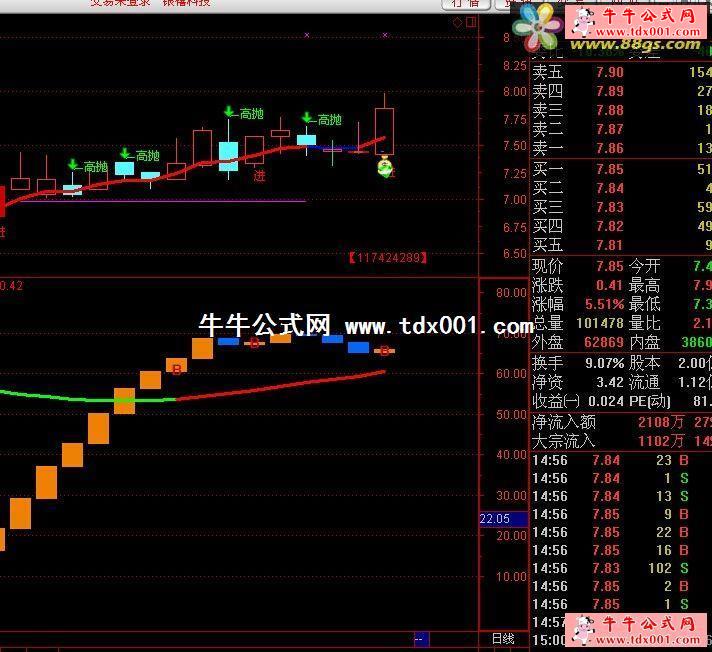Click the 大宗流入 data row
Image resolution: width=712 pixels, height=652 pixels.
(x=620, y=440)
